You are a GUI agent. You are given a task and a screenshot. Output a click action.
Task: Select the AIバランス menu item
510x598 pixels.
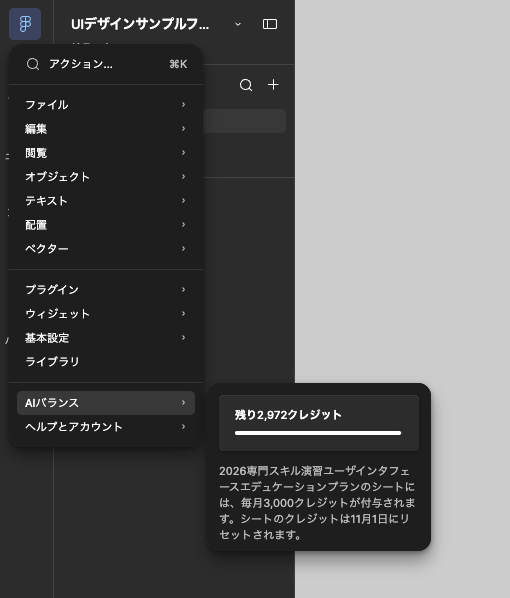click(x=106, y=403)
